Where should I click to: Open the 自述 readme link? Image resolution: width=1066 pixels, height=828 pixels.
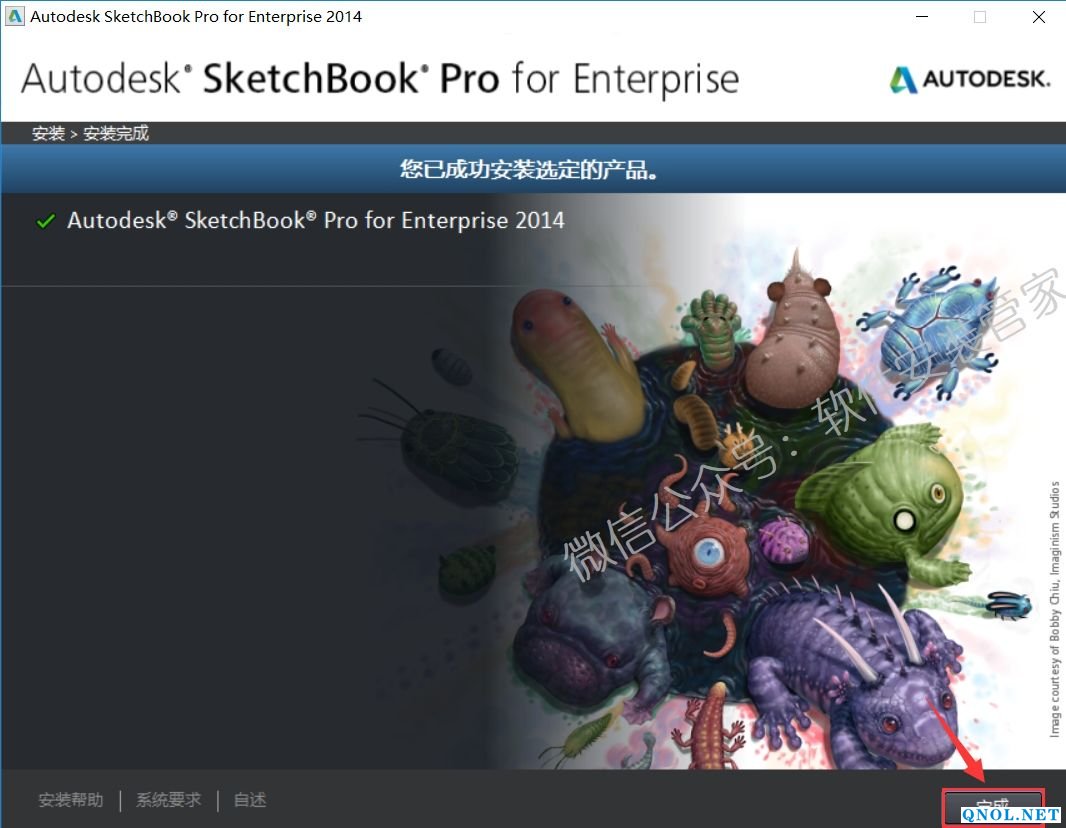(250, 799)
